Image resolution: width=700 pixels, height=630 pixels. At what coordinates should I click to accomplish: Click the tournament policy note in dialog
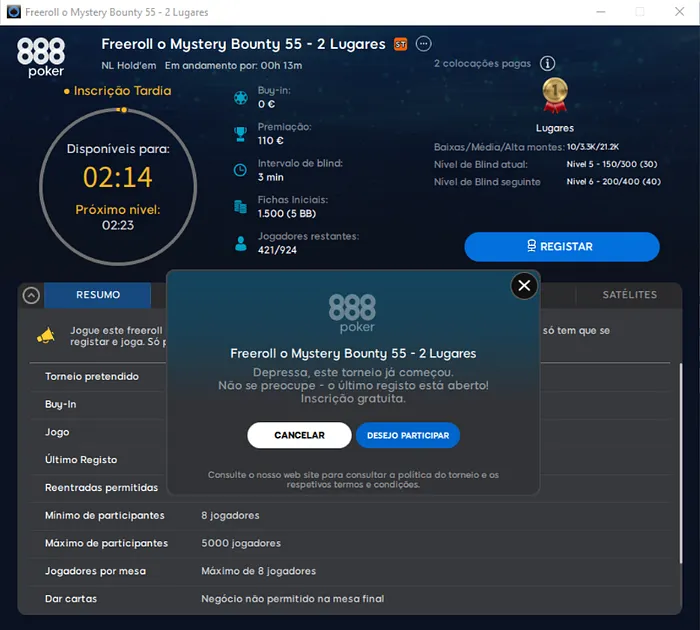coord(353,480)
